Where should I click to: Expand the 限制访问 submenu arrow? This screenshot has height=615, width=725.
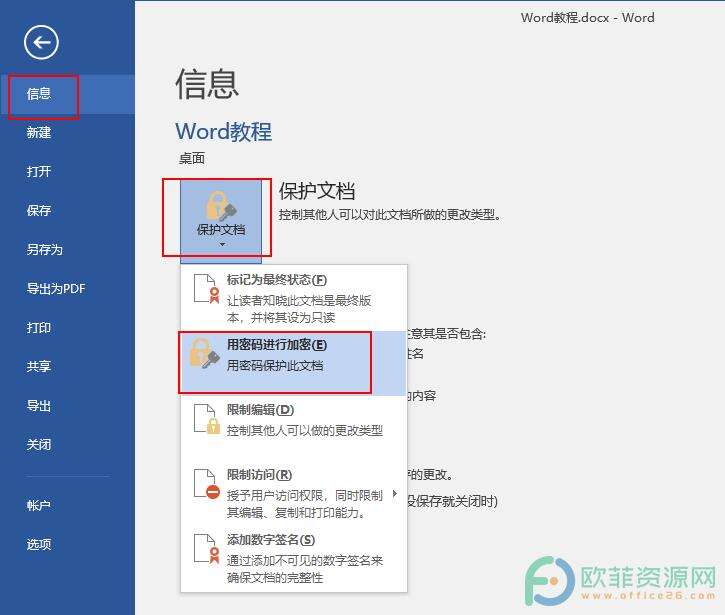394,493
